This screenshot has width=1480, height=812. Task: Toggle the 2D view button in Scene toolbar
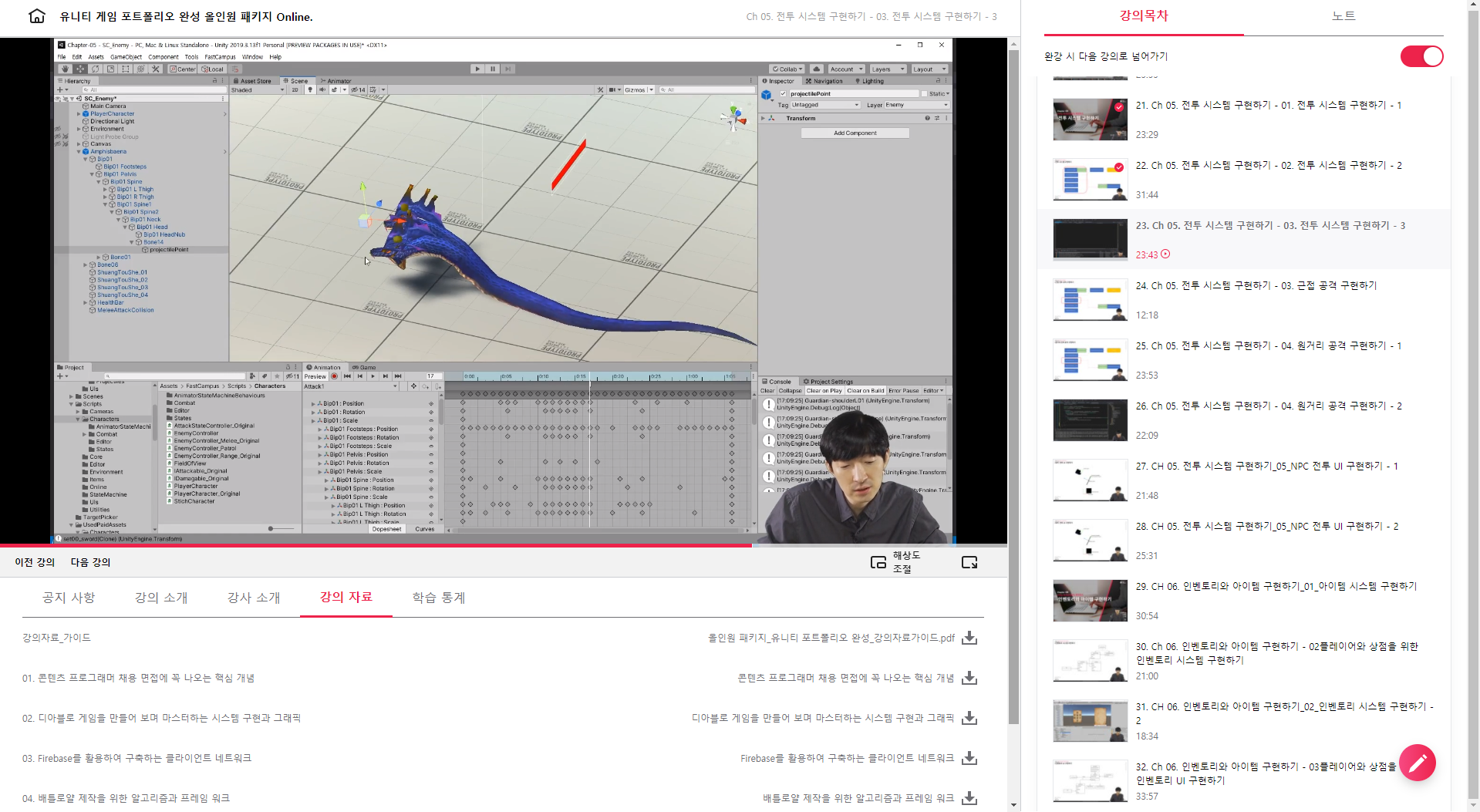295,89
